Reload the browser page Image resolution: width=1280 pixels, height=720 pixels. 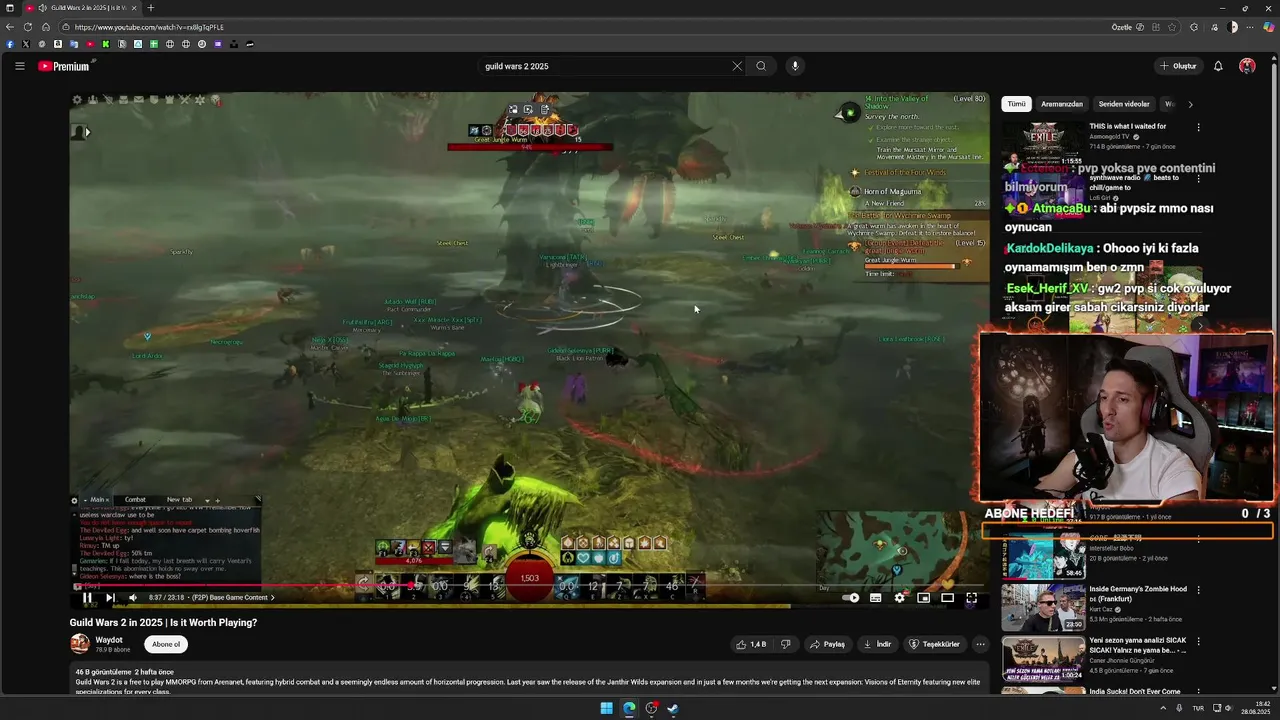[x=28, y=27]
